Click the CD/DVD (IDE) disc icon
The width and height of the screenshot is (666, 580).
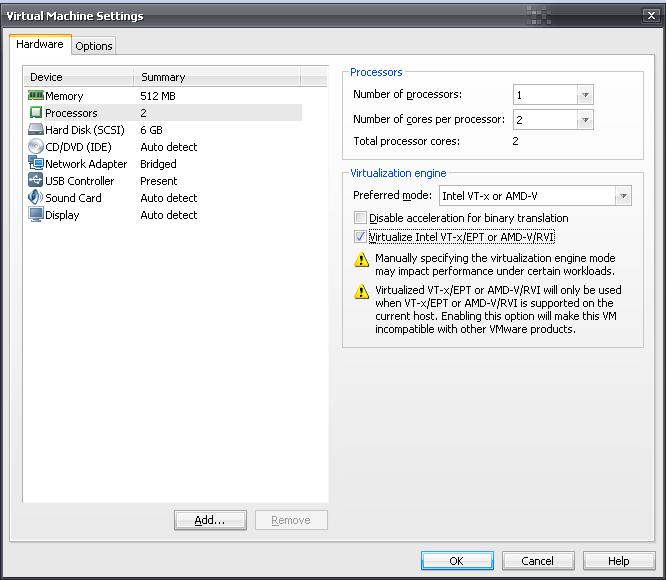[x=36, y=146]
